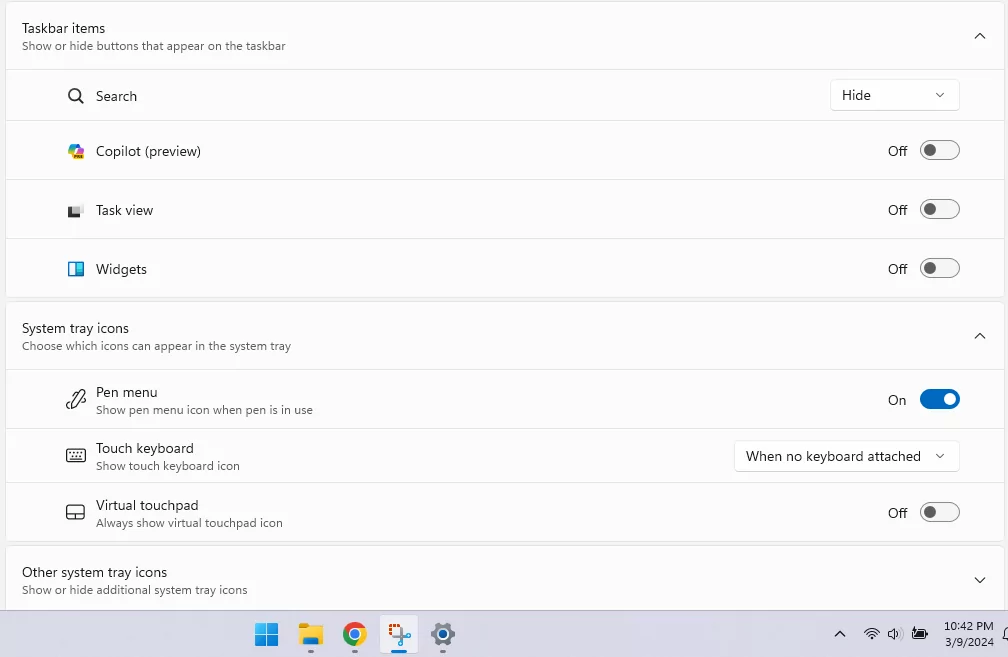Click the Pen menu icon
The height and width of the screenshot is (657, 1008).
(76, 399)
